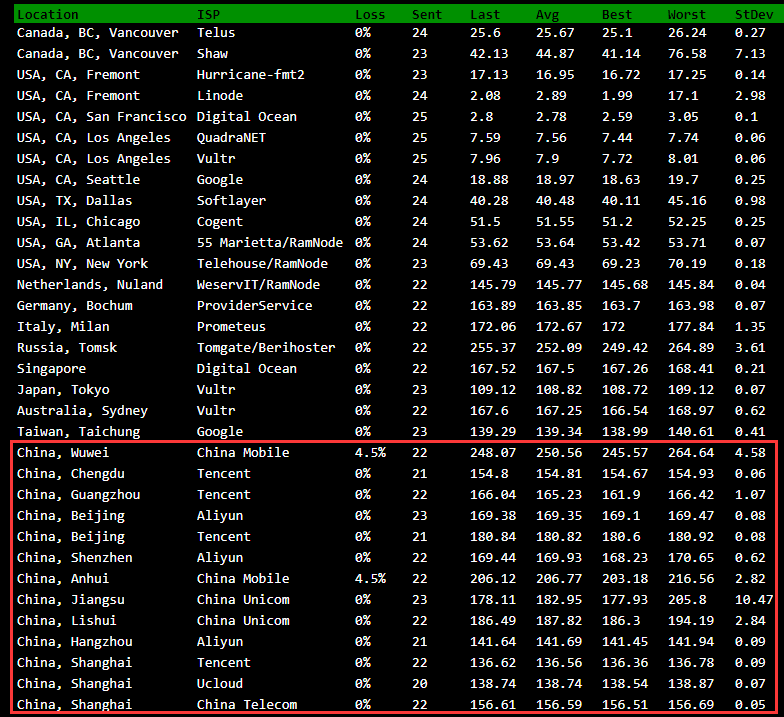Select the USA, CA, Seattle location

coord(78,180)
